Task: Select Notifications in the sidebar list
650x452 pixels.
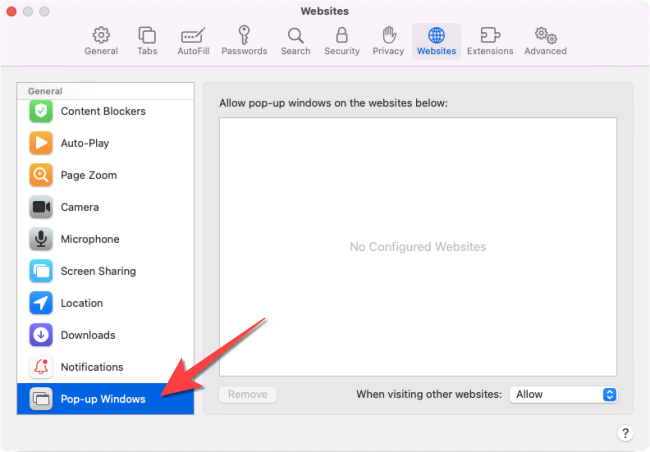Action: click(x=105, y=367)
